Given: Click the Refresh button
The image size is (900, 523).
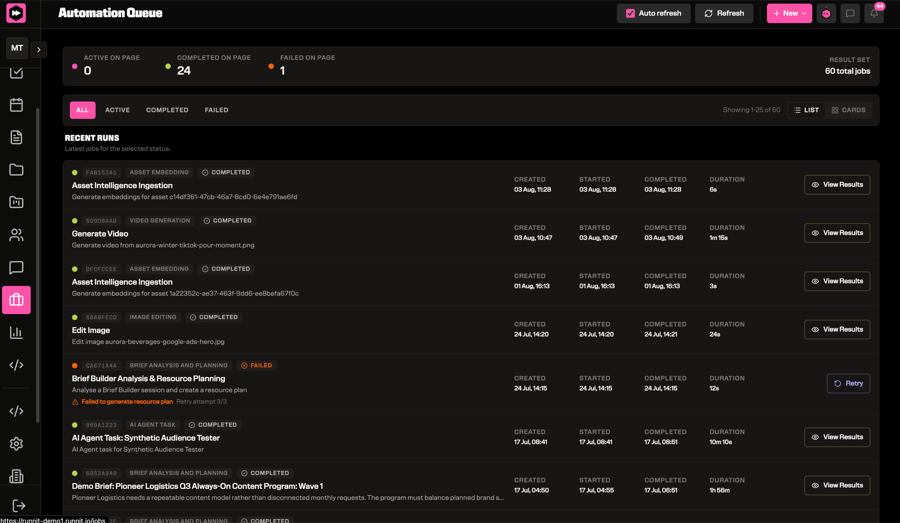Looking at the screenshot, I should [724, 13].
